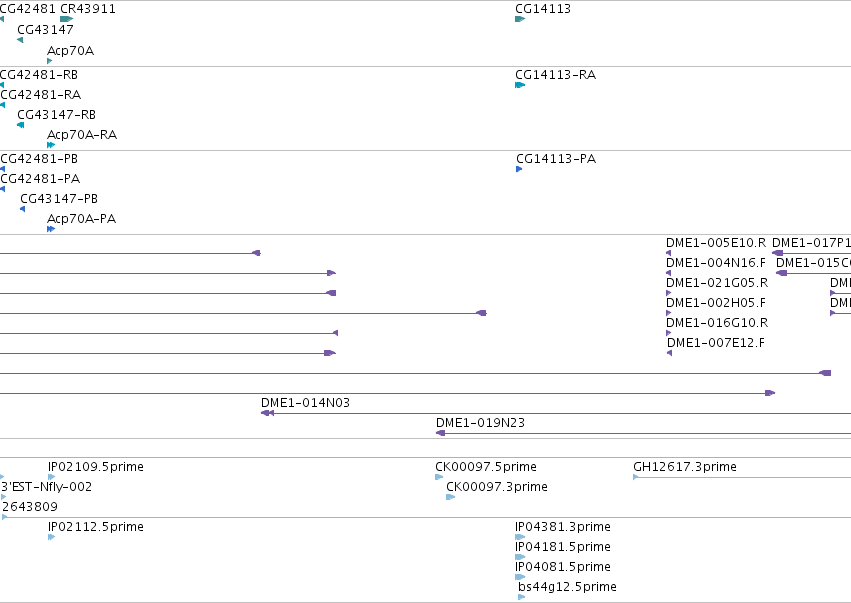Select EST CK00097.5prime label
The height and width of the screenshot is (603, 851).
486,467
